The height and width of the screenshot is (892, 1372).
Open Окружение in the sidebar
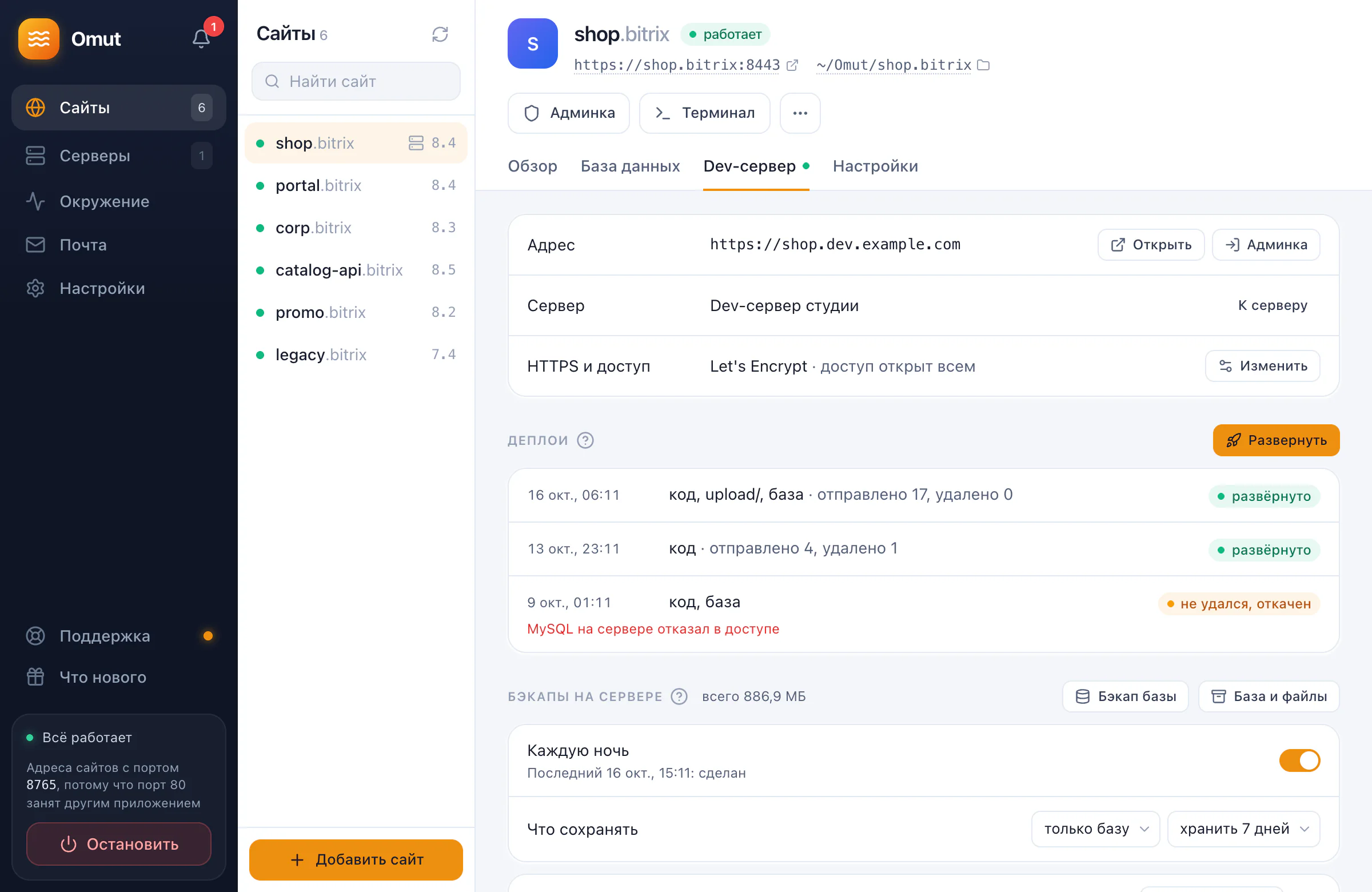[x=119, y=201]
